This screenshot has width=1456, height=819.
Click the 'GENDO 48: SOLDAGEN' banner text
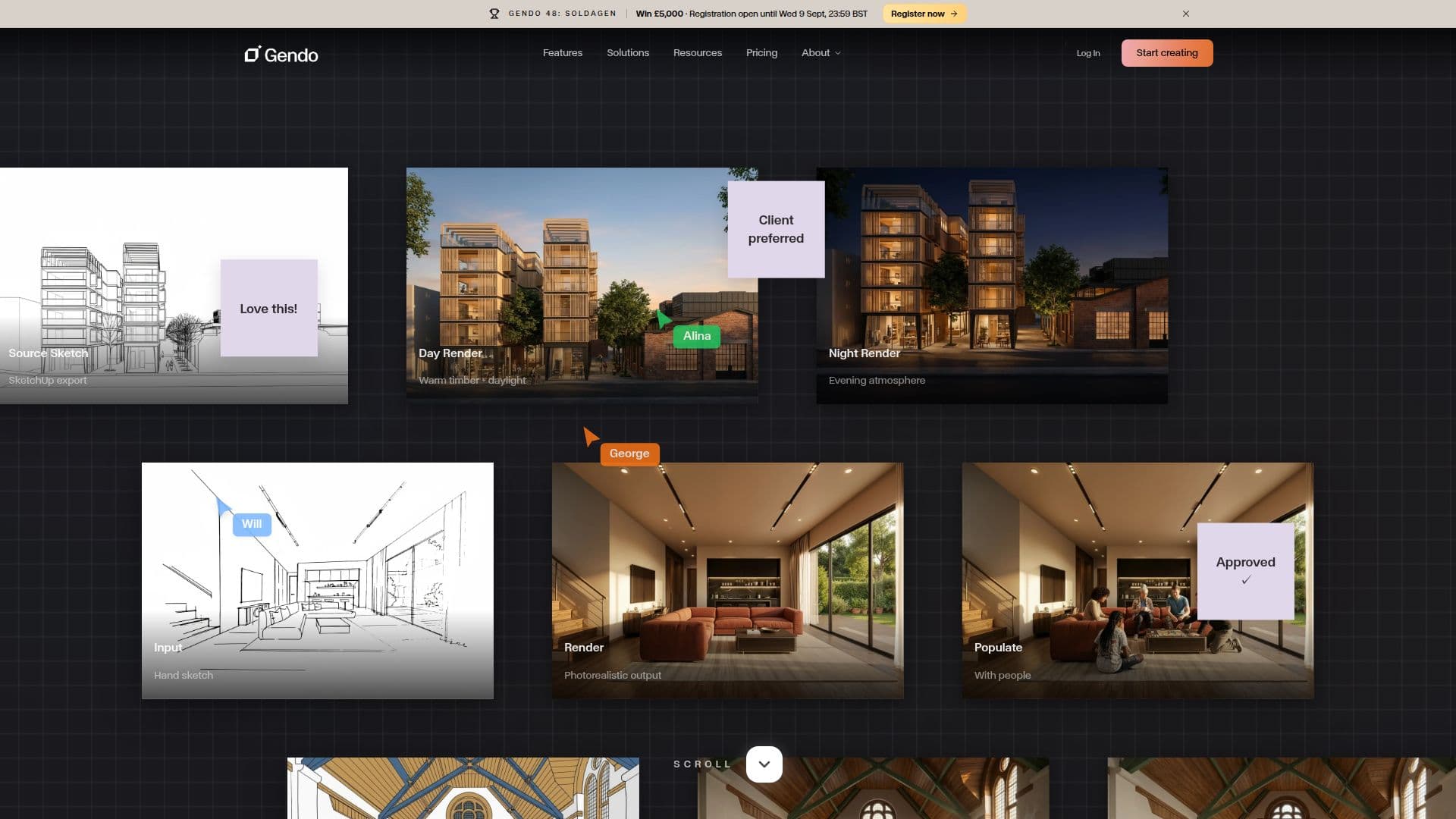coord(563,14)
